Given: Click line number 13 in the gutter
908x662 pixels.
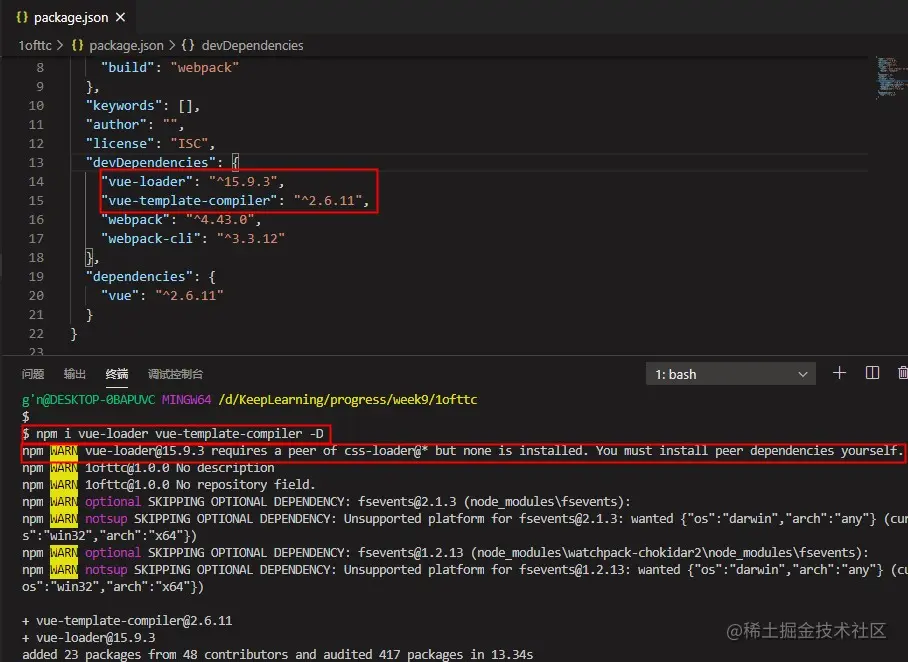Looking at the screenshot, I should [x=36, y=163].
